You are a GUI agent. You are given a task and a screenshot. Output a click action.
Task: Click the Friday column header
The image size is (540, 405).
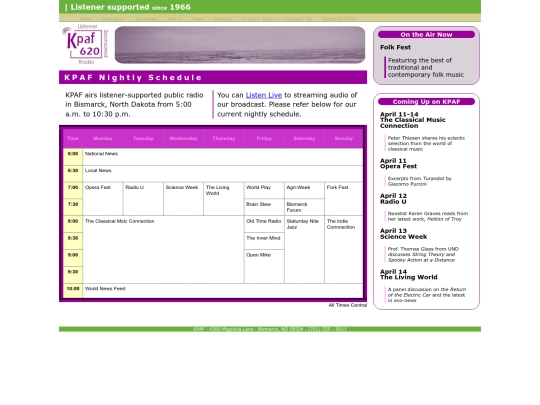(264, 138)
